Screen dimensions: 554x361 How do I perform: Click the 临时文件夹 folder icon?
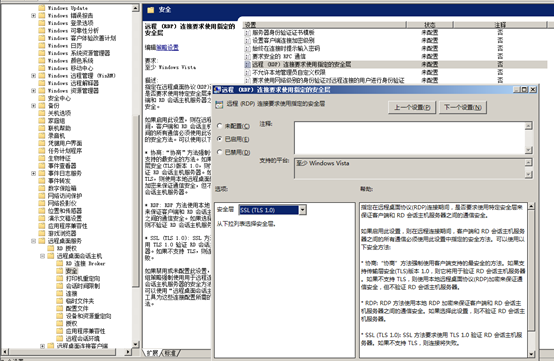60,301
